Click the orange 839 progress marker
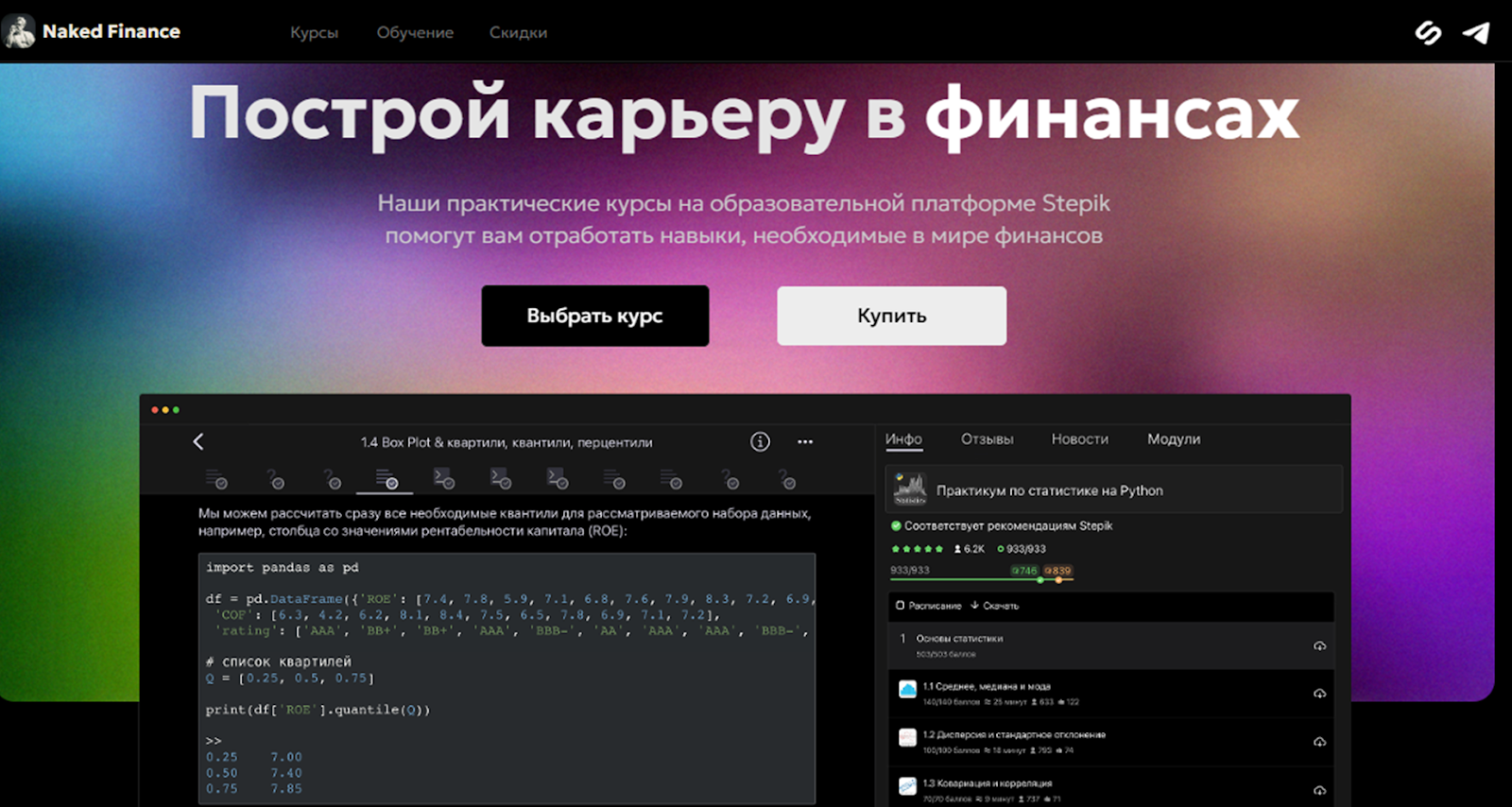Screen dimensions: 1512x807 click(1058, 571)
